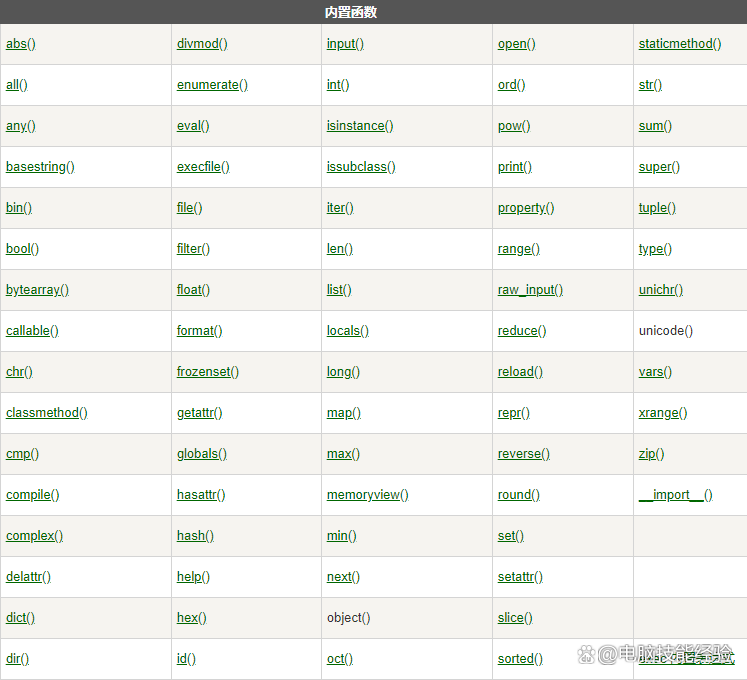The height and width of the screenshot is (680, 747).
Task: Open the divmod() link
Action: [202, 44]
